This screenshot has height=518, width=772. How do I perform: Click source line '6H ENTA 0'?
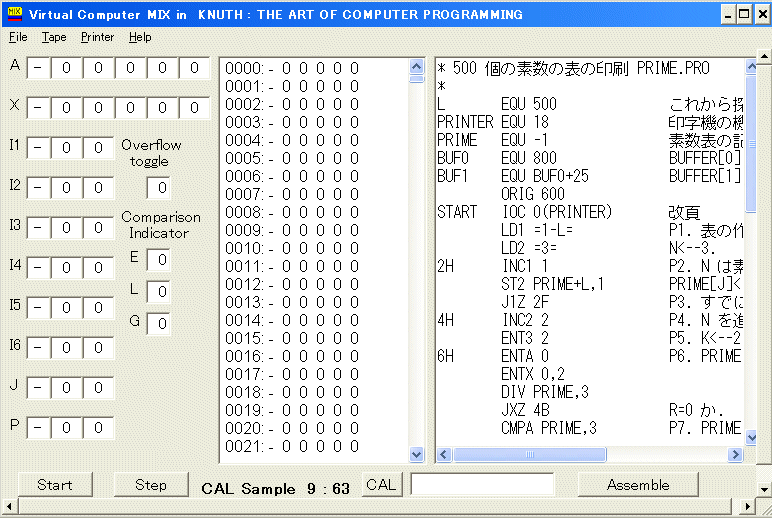[493, 356]
